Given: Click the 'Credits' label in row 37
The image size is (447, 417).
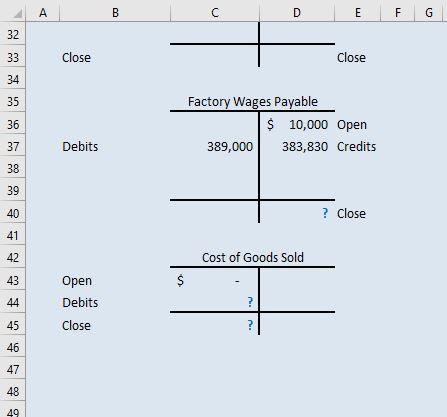Looking at the screenshot, I should [x=356, y=146].
